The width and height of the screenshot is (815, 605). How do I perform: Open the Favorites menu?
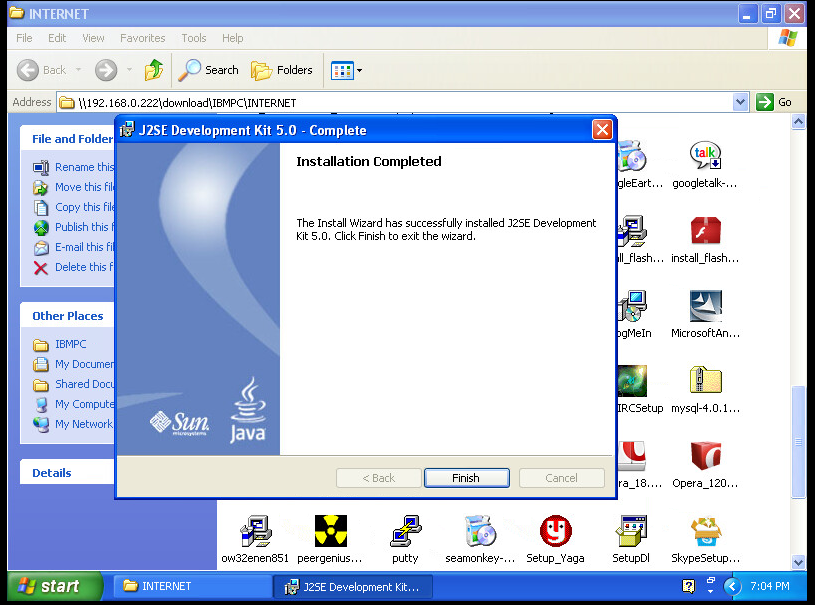click(142, 38)
